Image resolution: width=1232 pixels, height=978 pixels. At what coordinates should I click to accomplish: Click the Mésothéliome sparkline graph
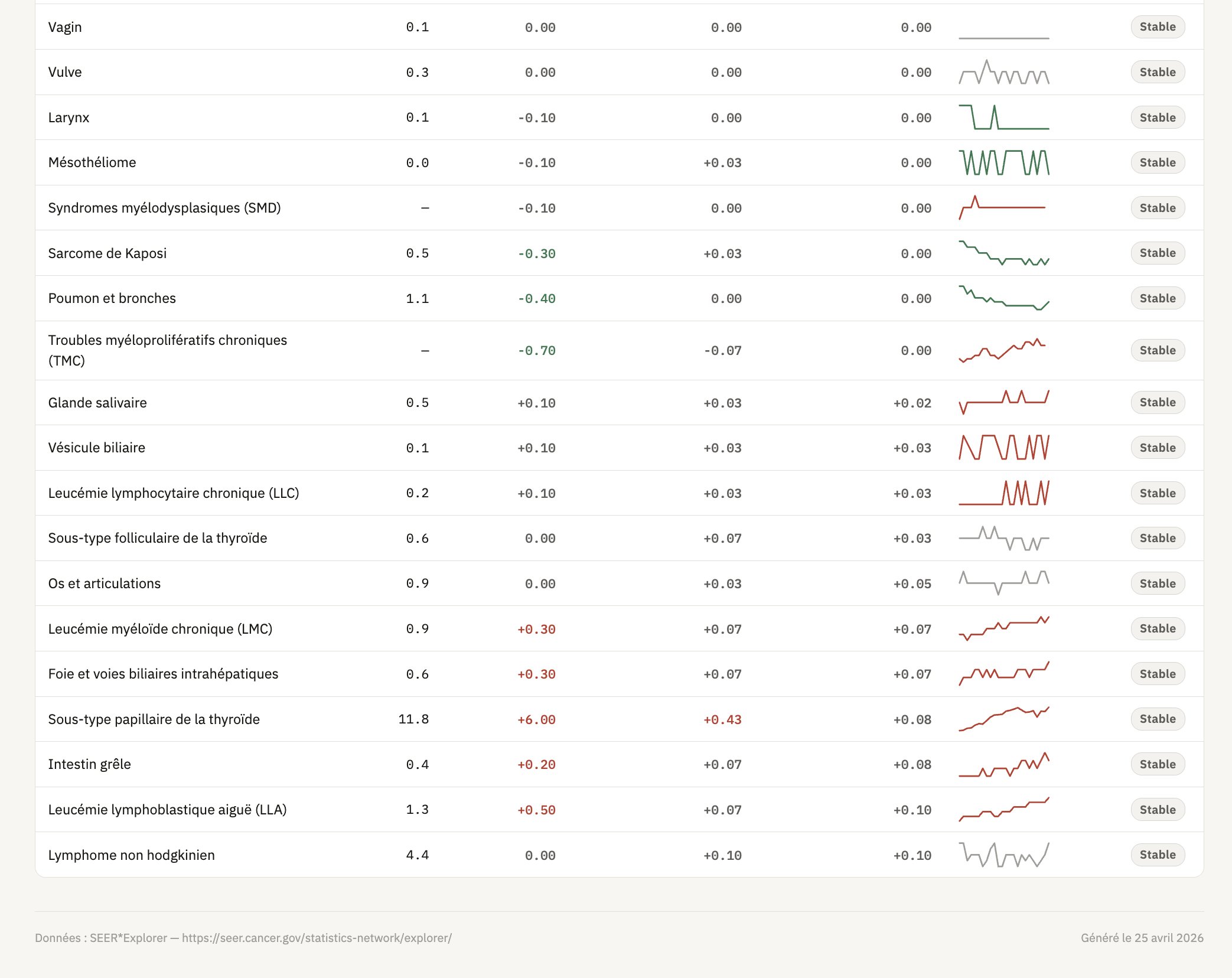1003,162
